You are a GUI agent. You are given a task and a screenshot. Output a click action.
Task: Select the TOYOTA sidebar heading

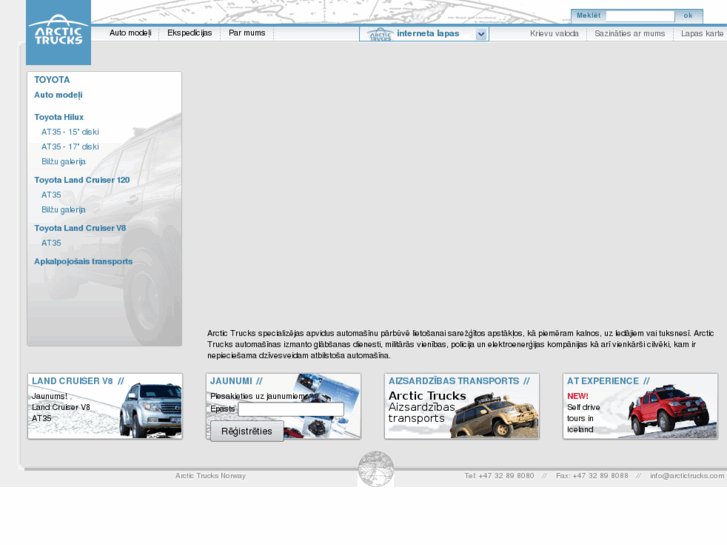[52, 80]
